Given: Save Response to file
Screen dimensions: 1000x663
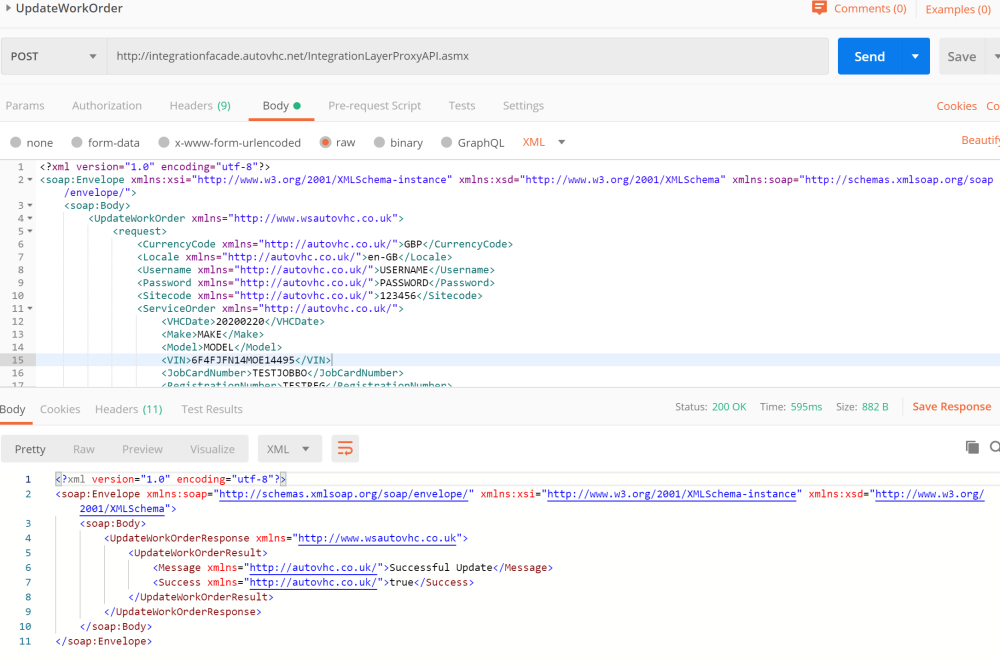Looking at the screenshot, I should pos(952,407).
